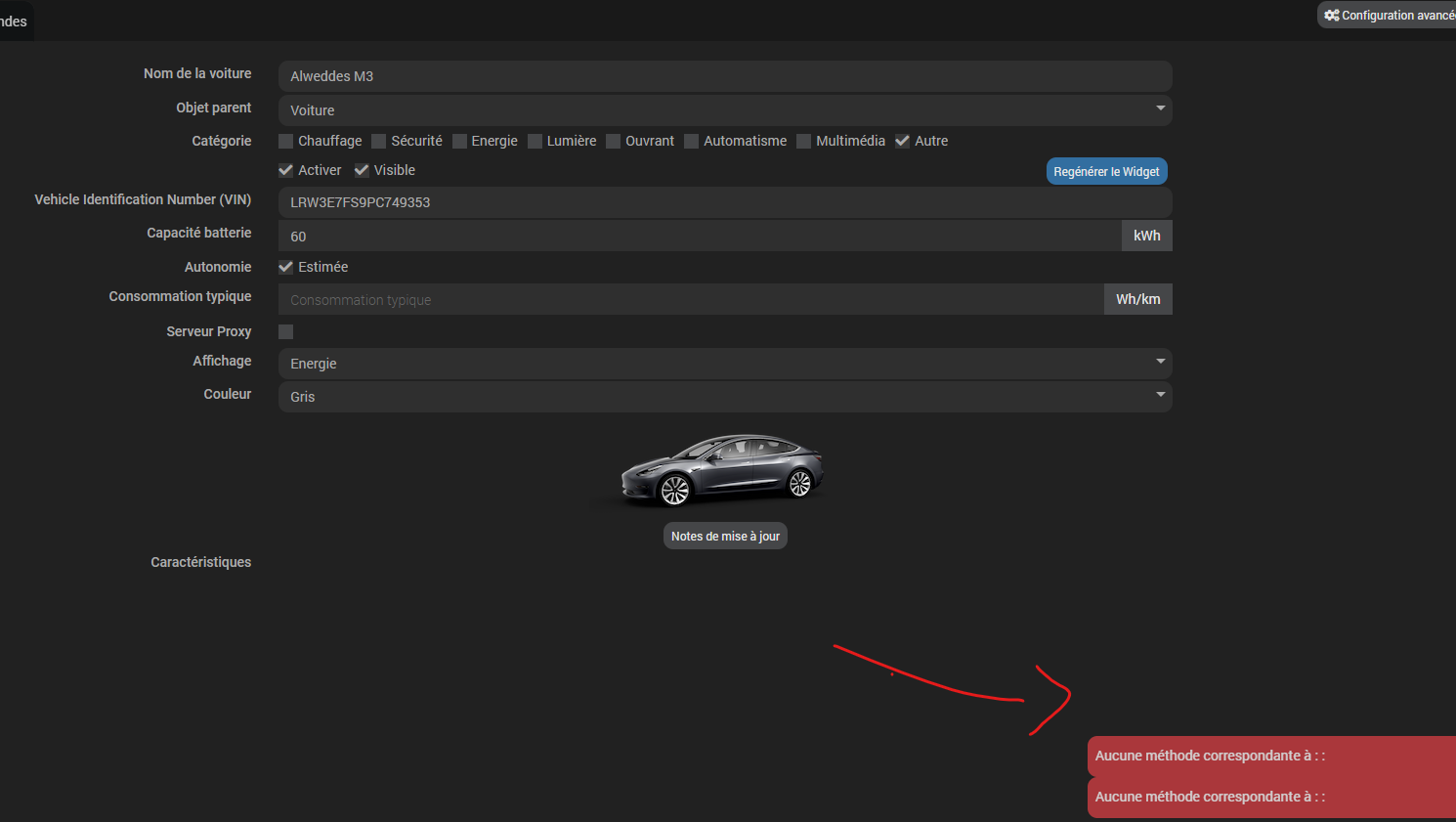Viewport: 1456px width, 822px height.
Task: Toggle the Automatisme category checkbox
Action: click(692, 142)
